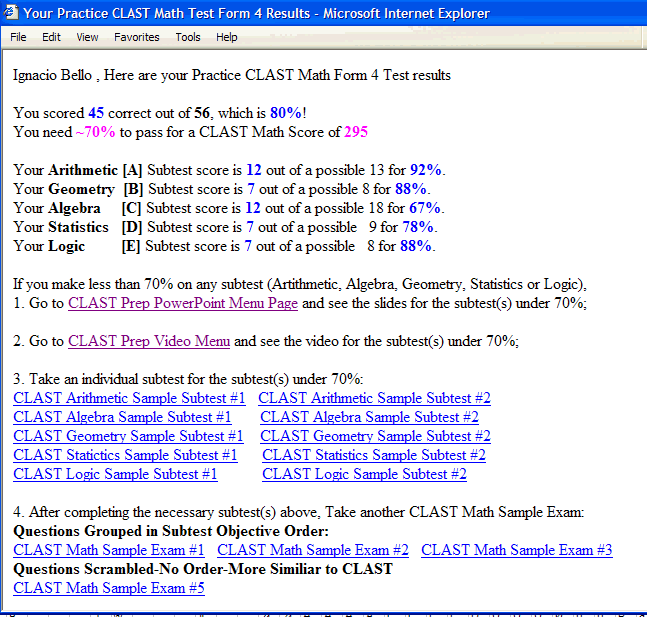
Task: Click the passing score '295' text
Action: coord(356,132)
